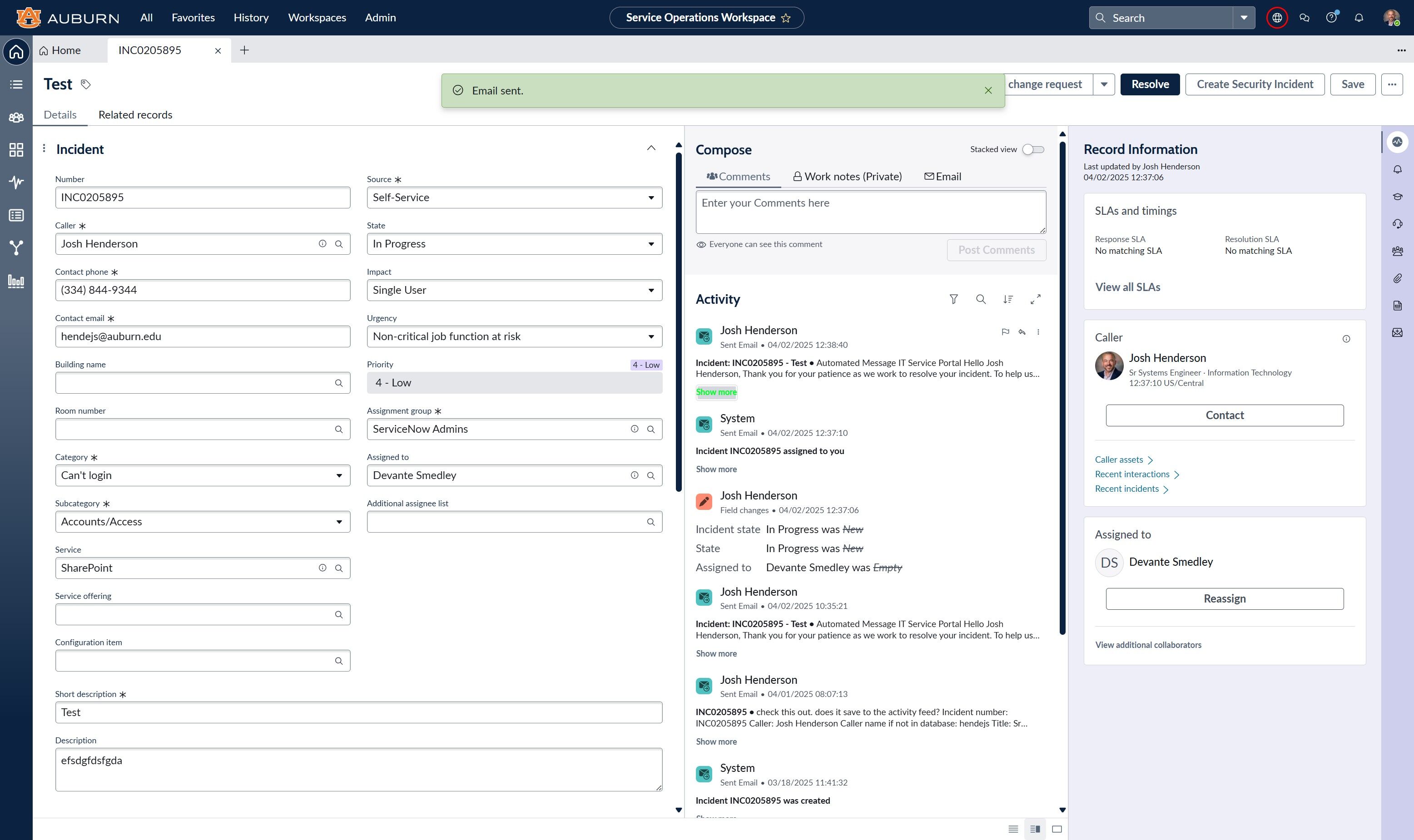
Task: Open the attachments paperclip in right sidebar
Action: tap(1397, 278)
